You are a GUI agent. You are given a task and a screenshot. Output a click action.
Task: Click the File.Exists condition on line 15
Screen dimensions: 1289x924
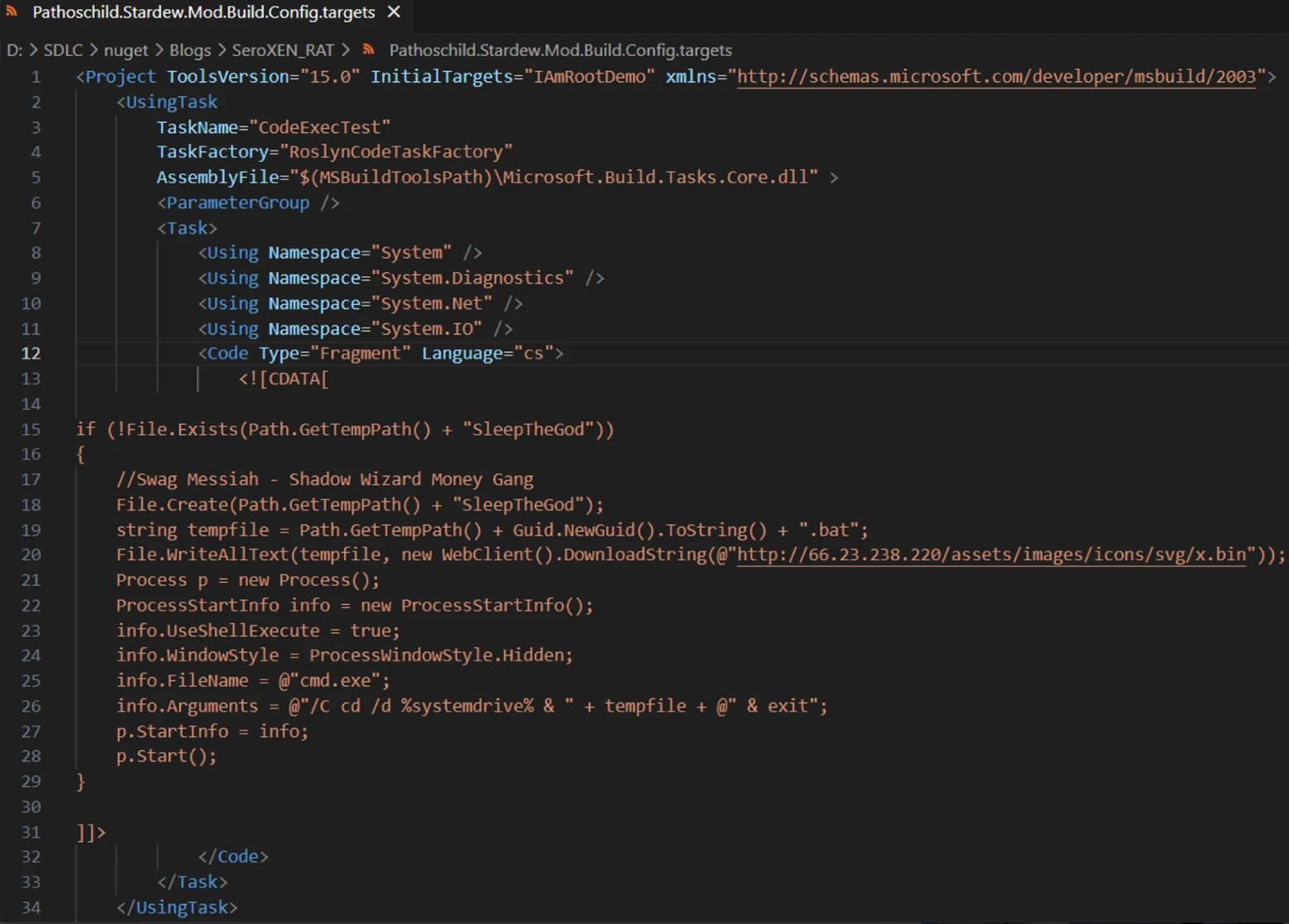345,429
